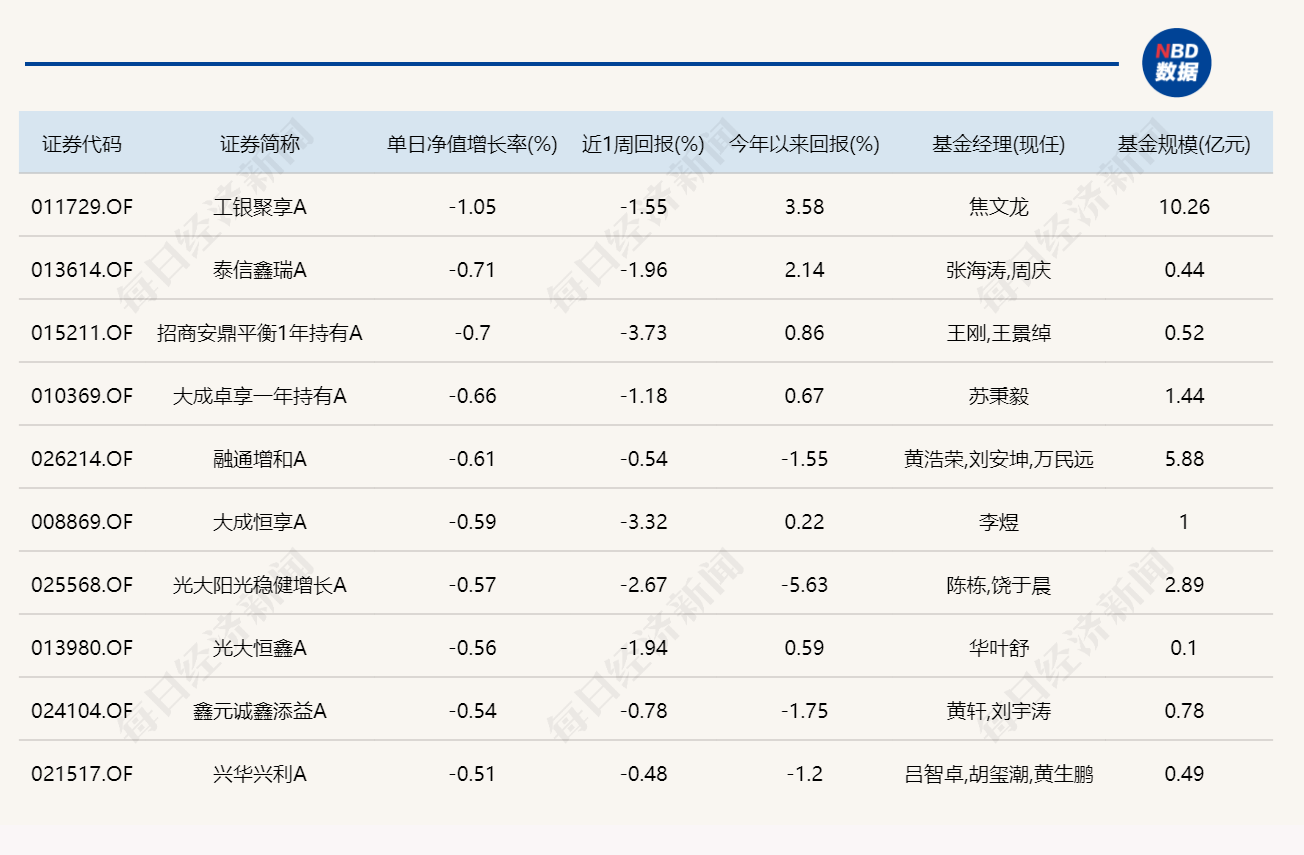Click the NBD数据 logo badge
The height and width of the screenshot is (855, 1304).
(1177, 62)
